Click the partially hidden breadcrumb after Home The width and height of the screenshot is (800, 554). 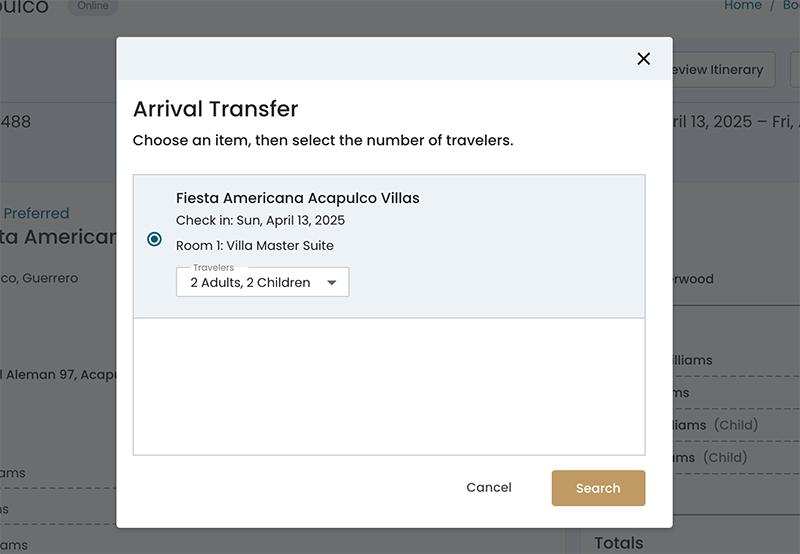[x=790, y=6]
